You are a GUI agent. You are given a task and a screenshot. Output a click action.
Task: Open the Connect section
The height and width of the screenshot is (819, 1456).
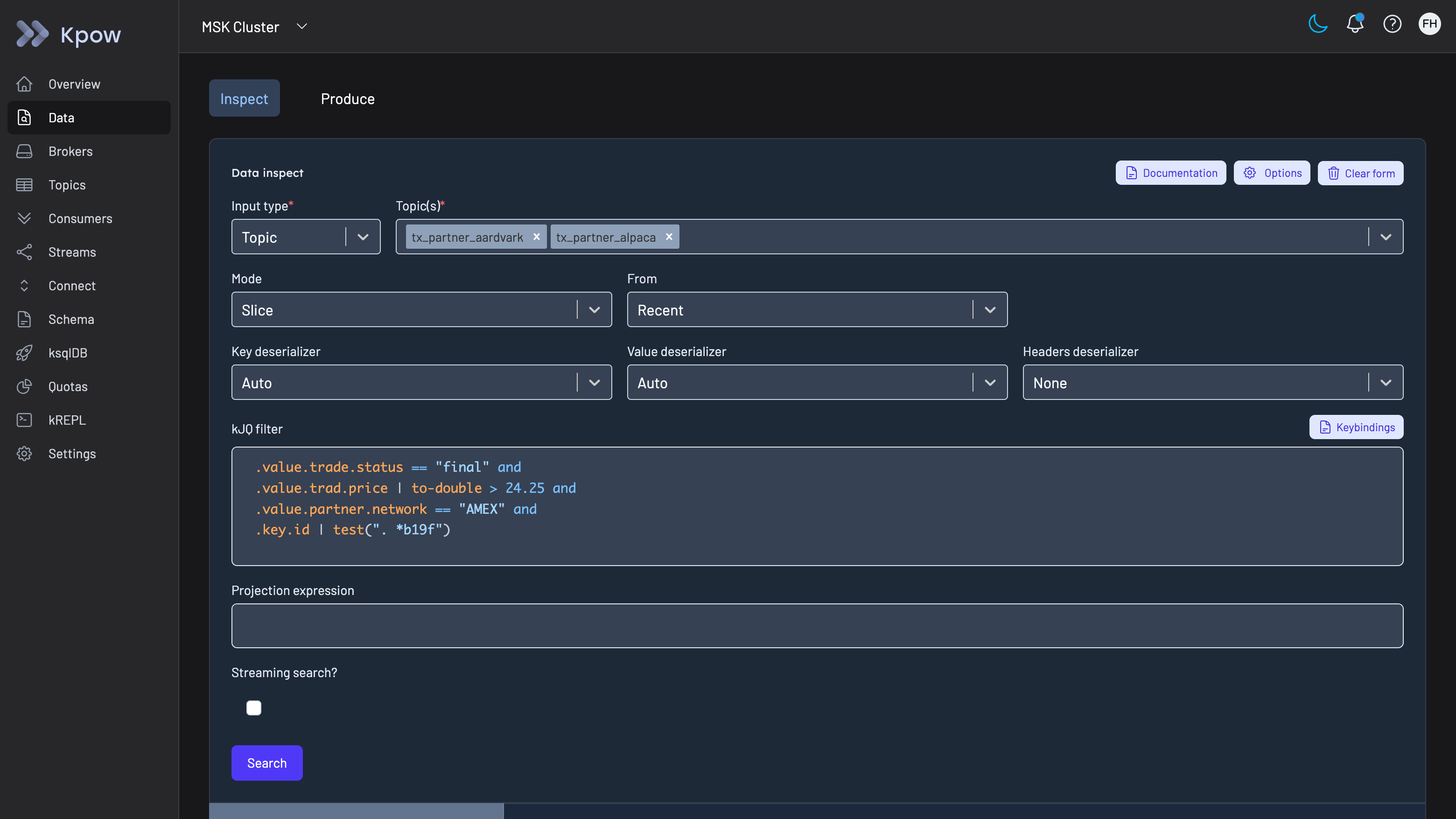click(x=71, y=286)
